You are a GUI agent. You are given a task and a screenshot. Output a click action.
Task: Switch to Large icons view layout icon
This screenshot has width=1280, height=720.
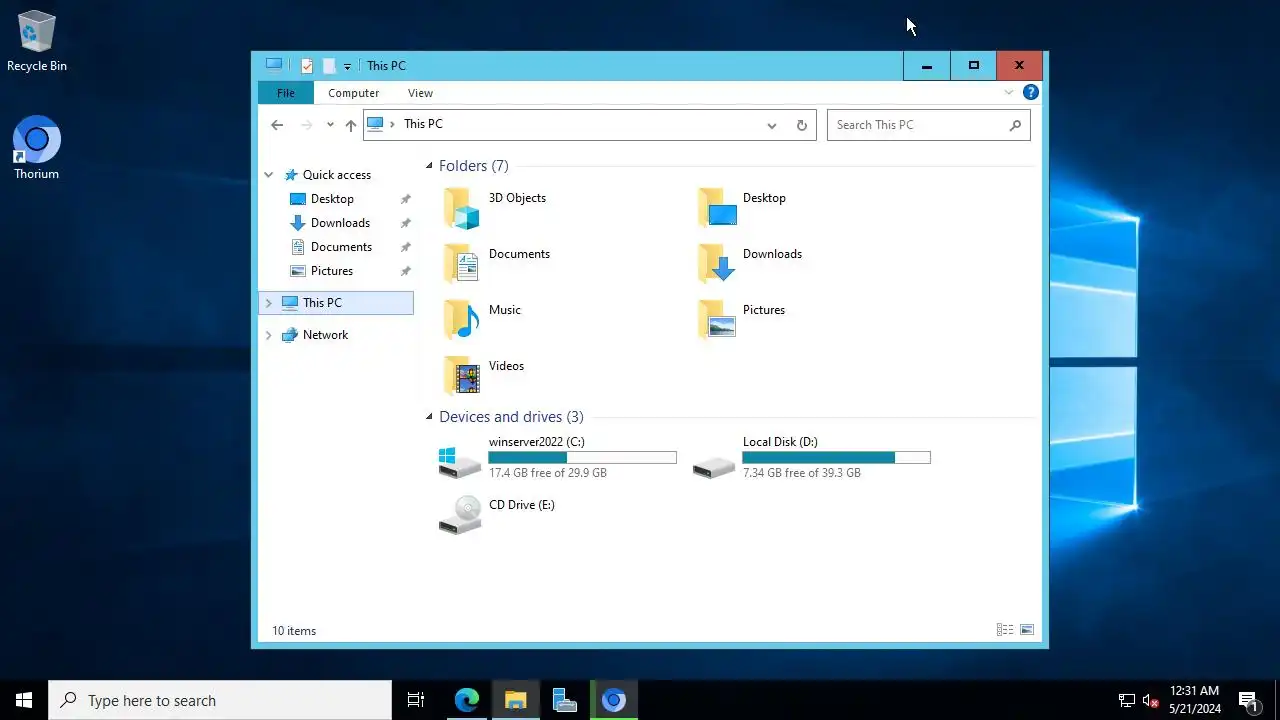1027,630
